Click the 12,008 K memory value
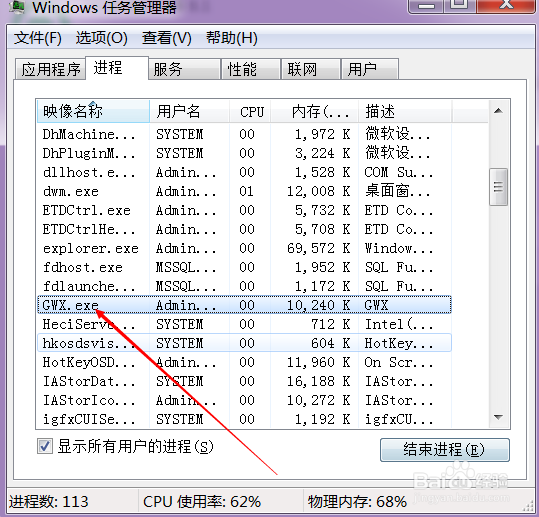 [319, 191]
